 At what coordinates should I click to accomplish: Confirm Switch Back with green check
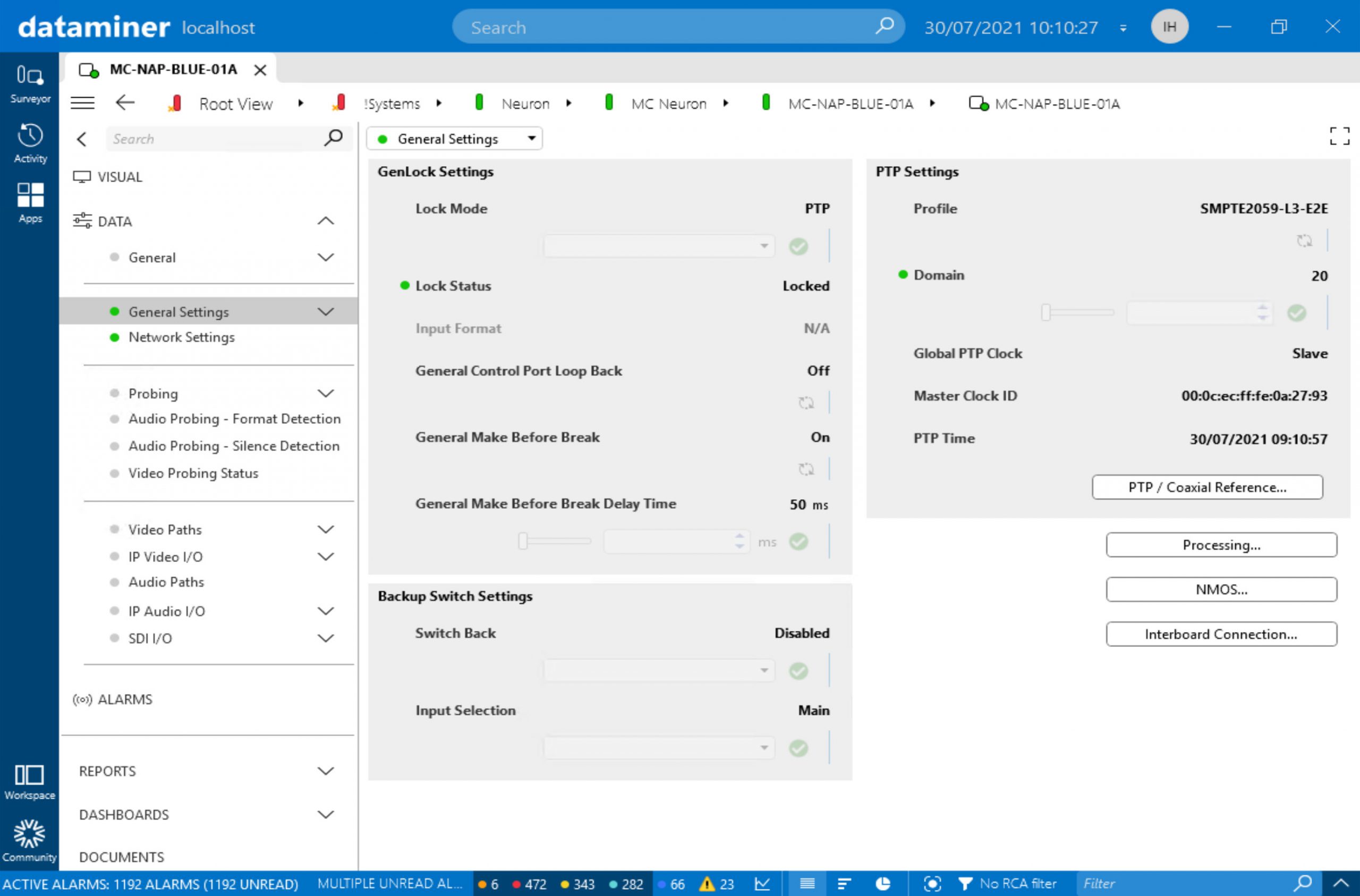pos(798,670)
